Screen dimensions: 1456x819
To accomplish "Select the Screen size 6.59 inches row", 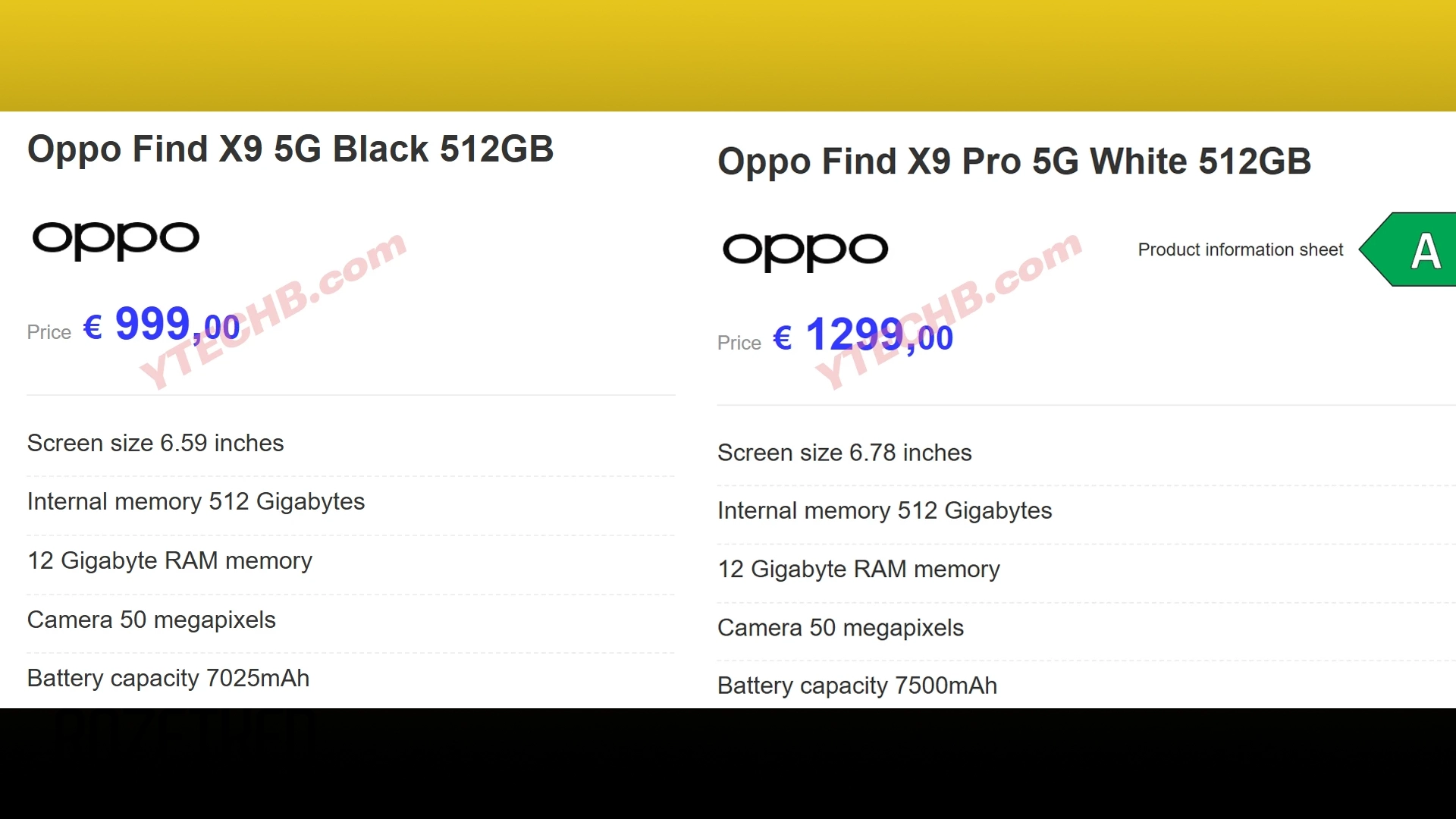I will 155,444.
